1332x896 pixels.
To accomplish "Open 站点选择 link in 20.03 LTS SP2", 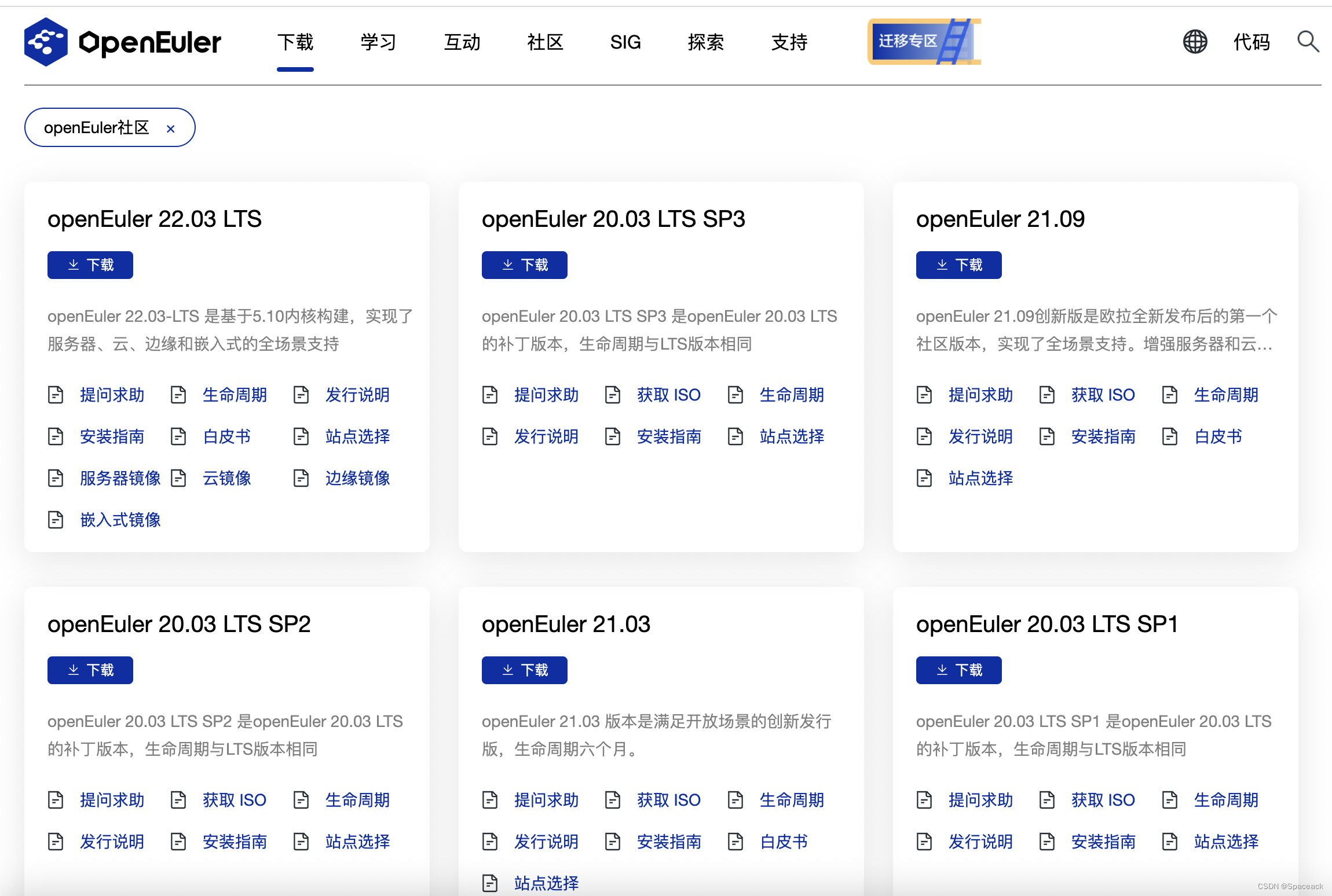I will point(357,842).
